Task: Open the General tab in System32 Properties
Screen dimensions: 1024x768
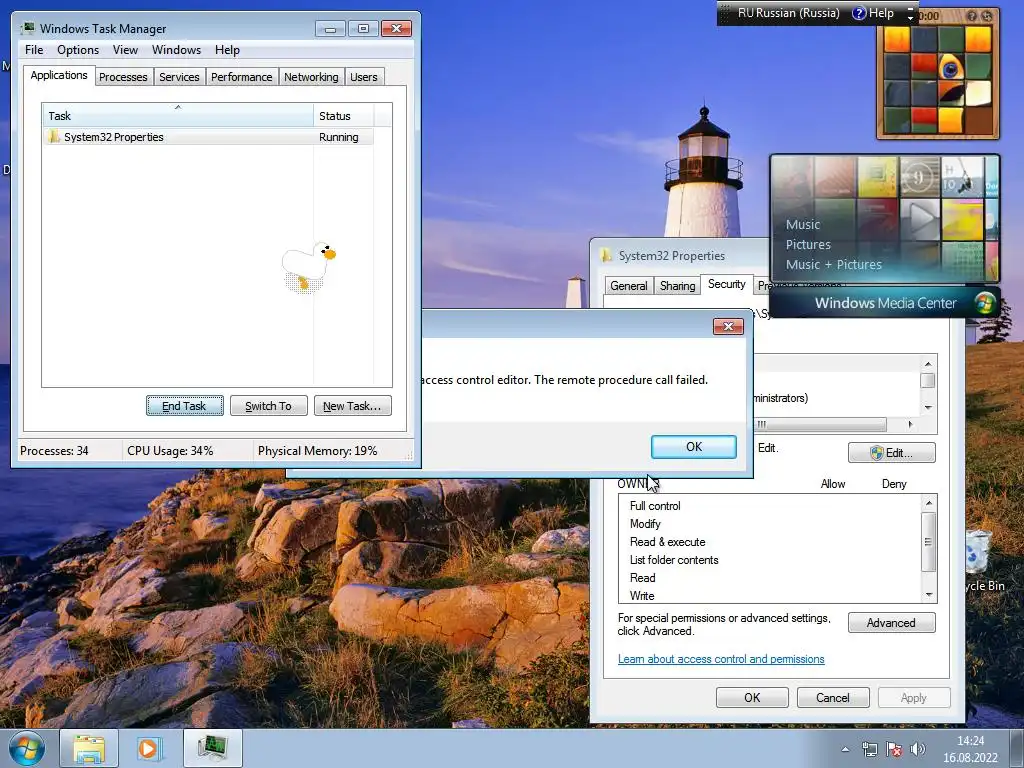Action: (629, 285)
